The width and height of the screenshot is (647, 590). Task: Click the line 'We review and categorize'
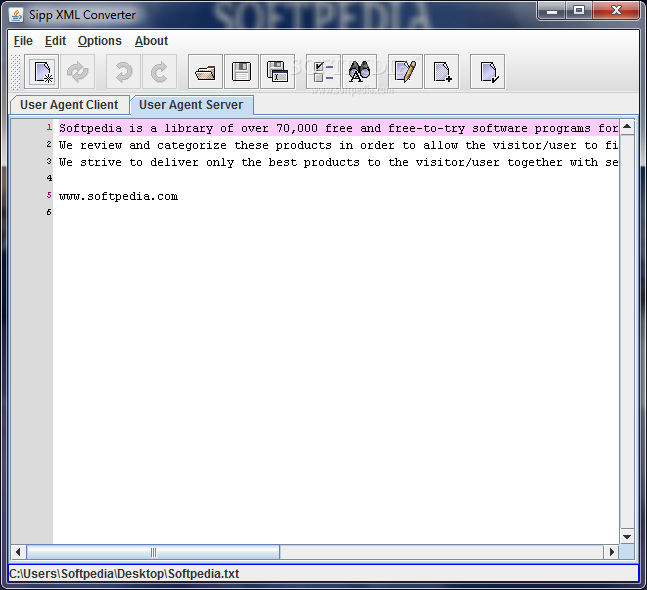338,145
